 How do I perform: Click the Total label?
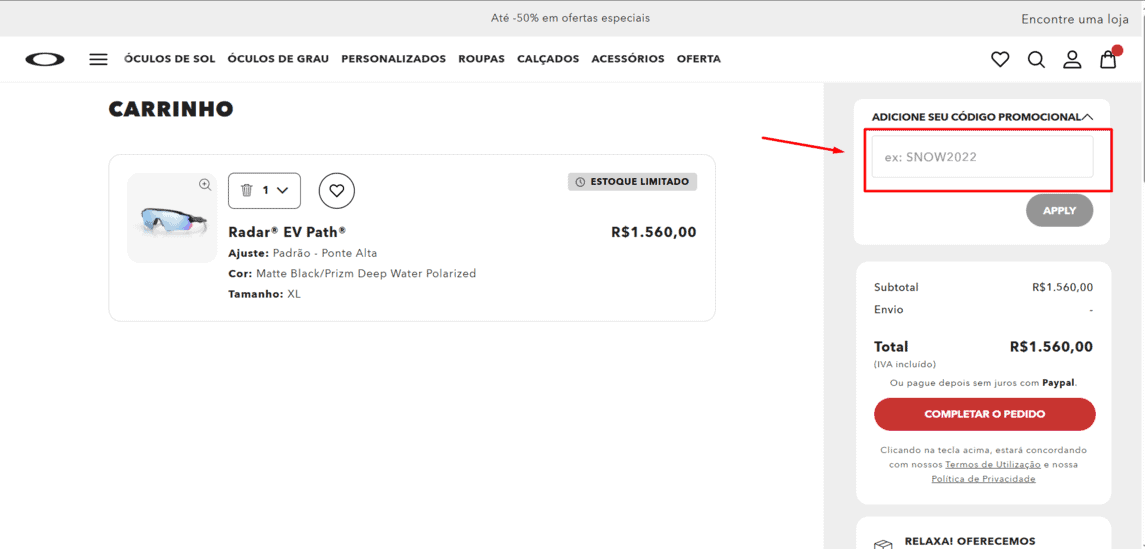891,347
